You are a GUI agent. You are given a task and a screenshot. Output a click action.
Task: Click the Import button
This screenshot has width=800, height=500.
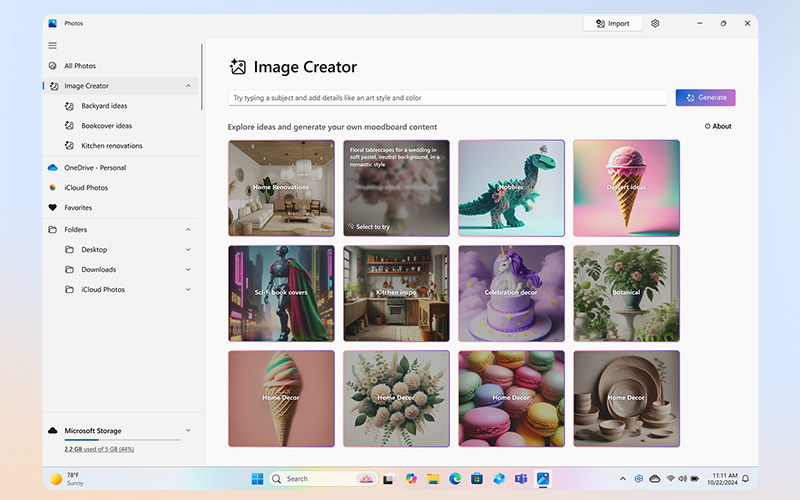[613, 23]
